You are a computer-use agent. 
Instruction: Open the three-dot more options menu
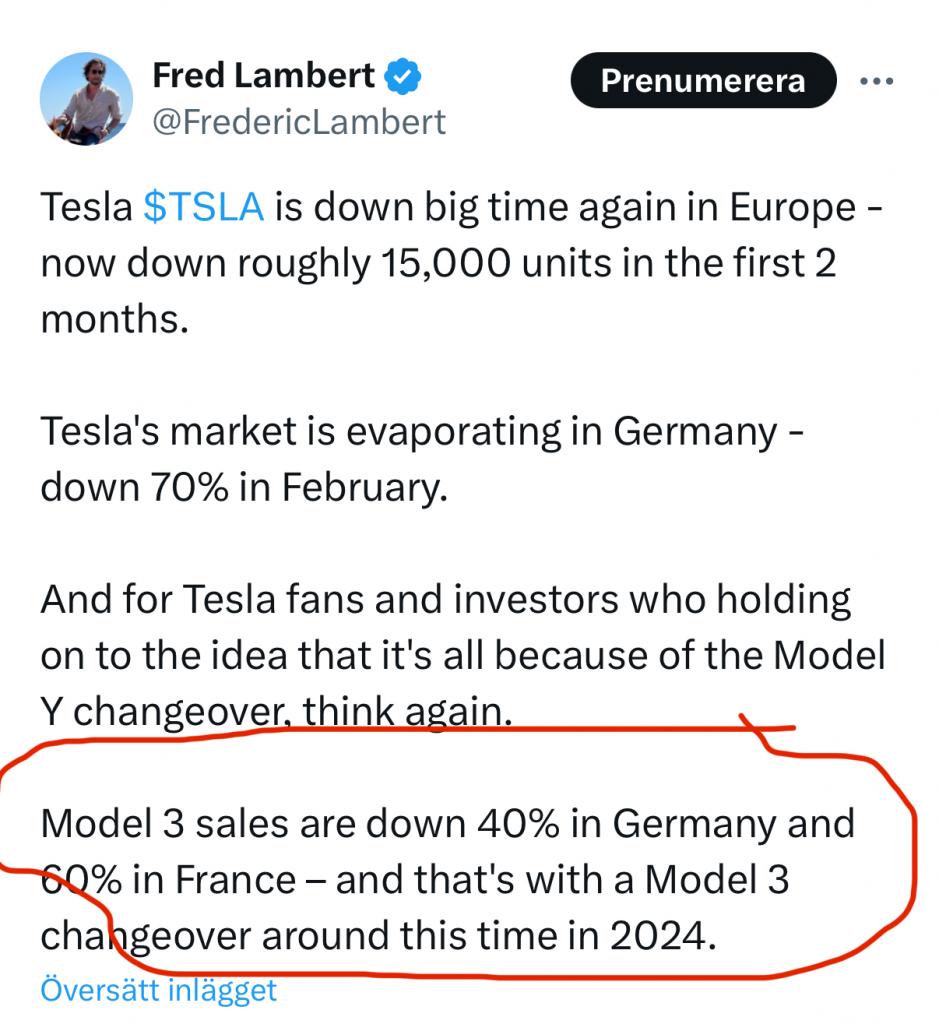(877, 79)
